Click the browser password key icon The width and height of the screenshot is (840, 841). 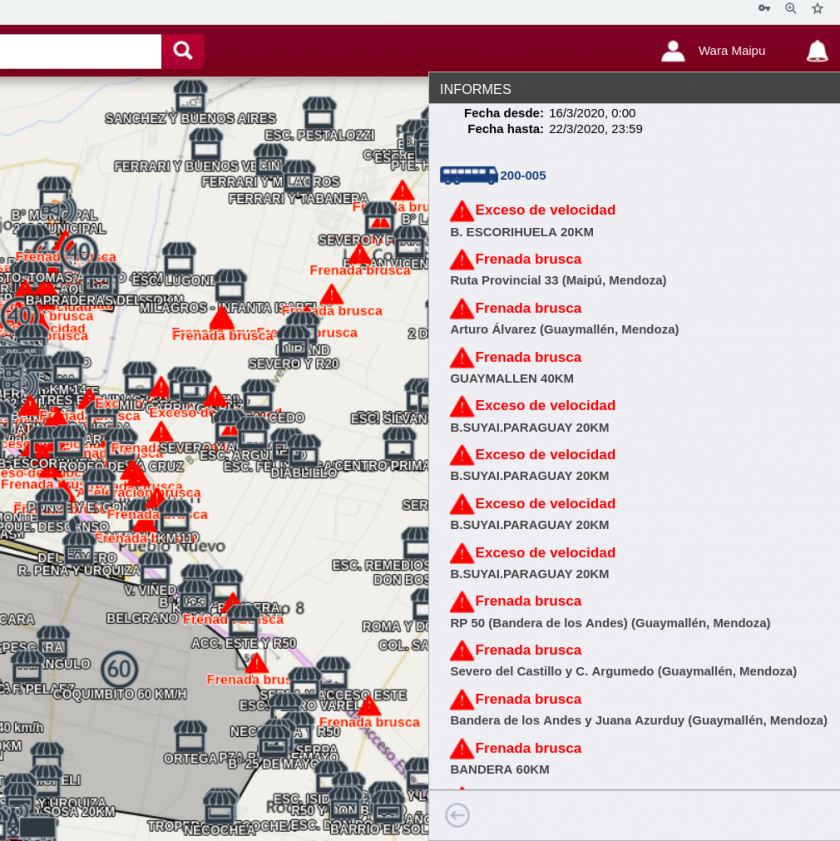point(764,8)
